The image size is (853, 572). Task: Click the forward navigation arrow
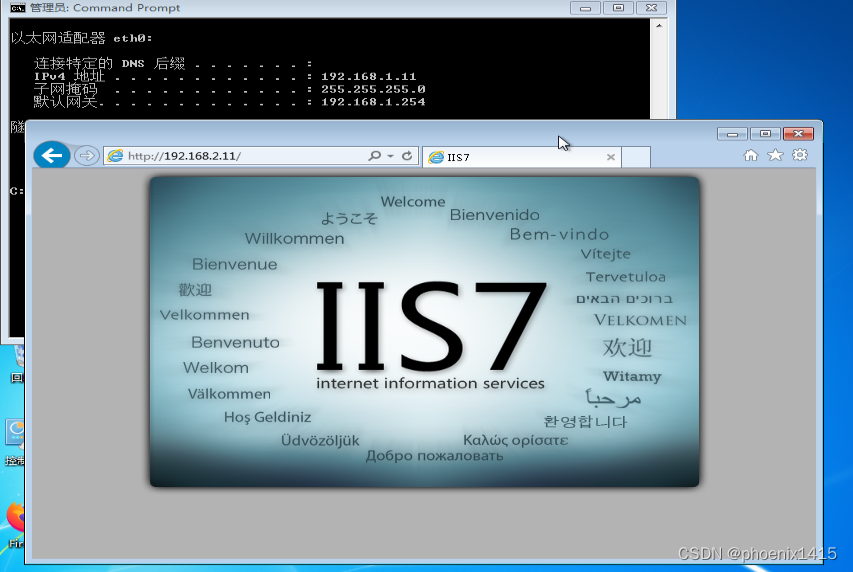click(86, 156)
